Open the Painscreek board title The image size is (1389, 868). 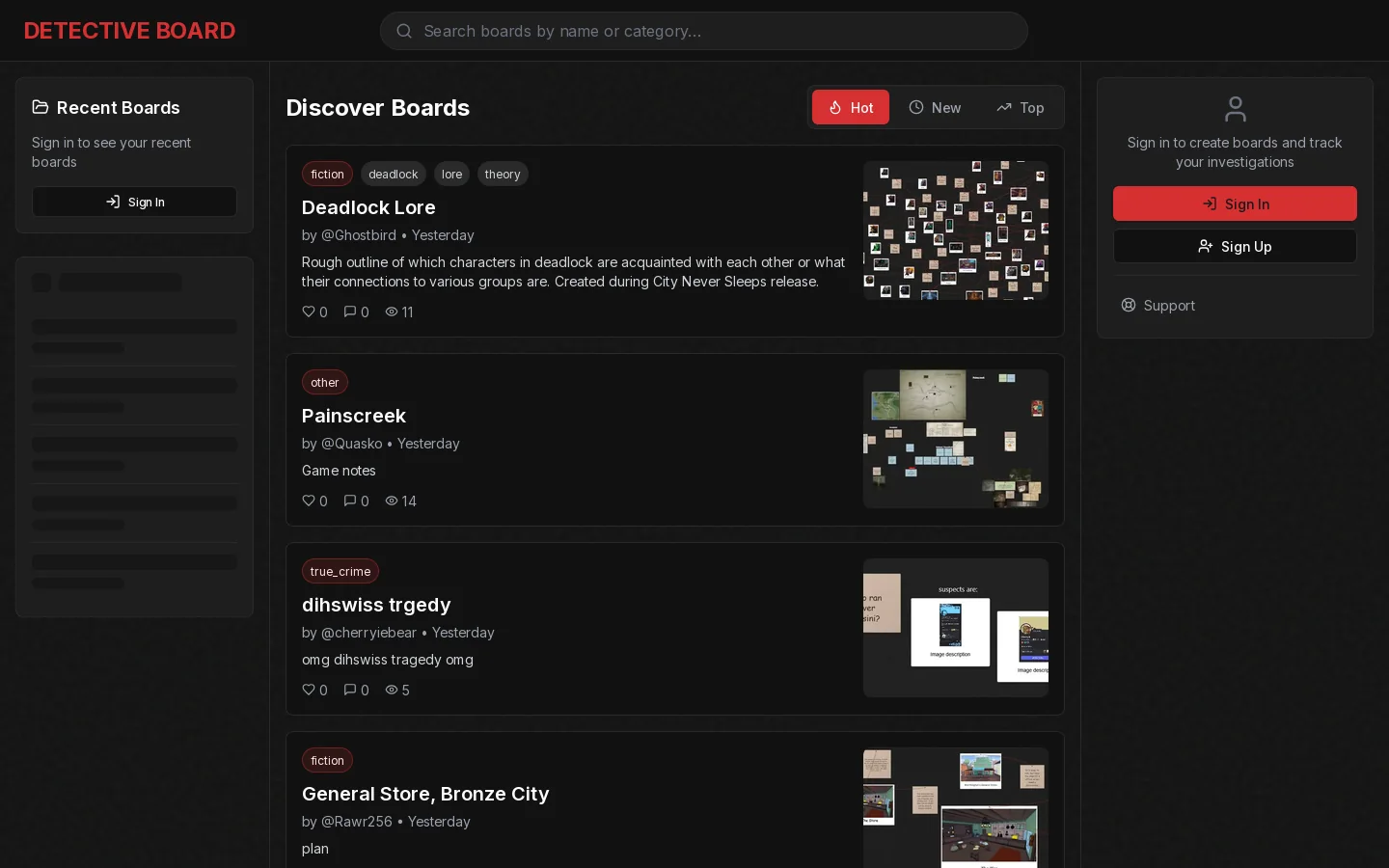tap(354, 416)
